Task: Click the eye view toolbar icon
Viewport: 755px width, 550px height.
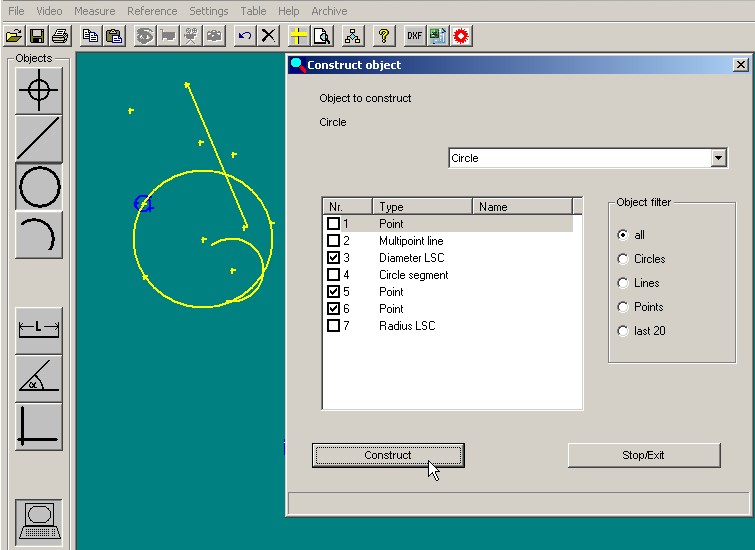Action: coord(144,36)
